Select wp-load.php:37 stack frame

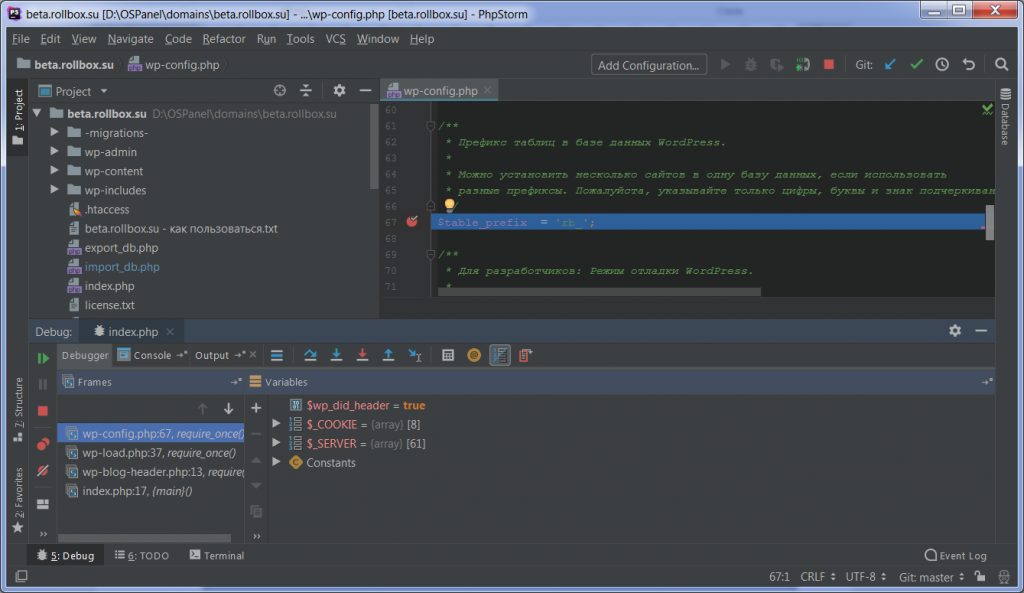pos(150,452)
